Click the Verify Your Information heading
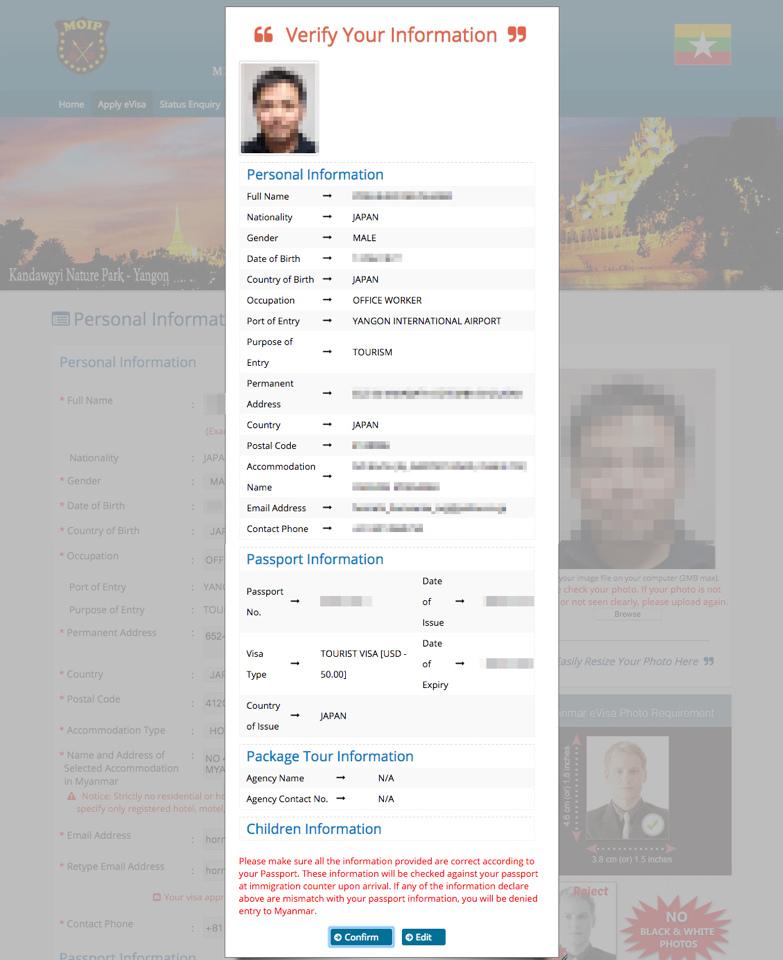The width and height of the screenshot is (783, 960). pyautogui.click(x=391, y=36)
